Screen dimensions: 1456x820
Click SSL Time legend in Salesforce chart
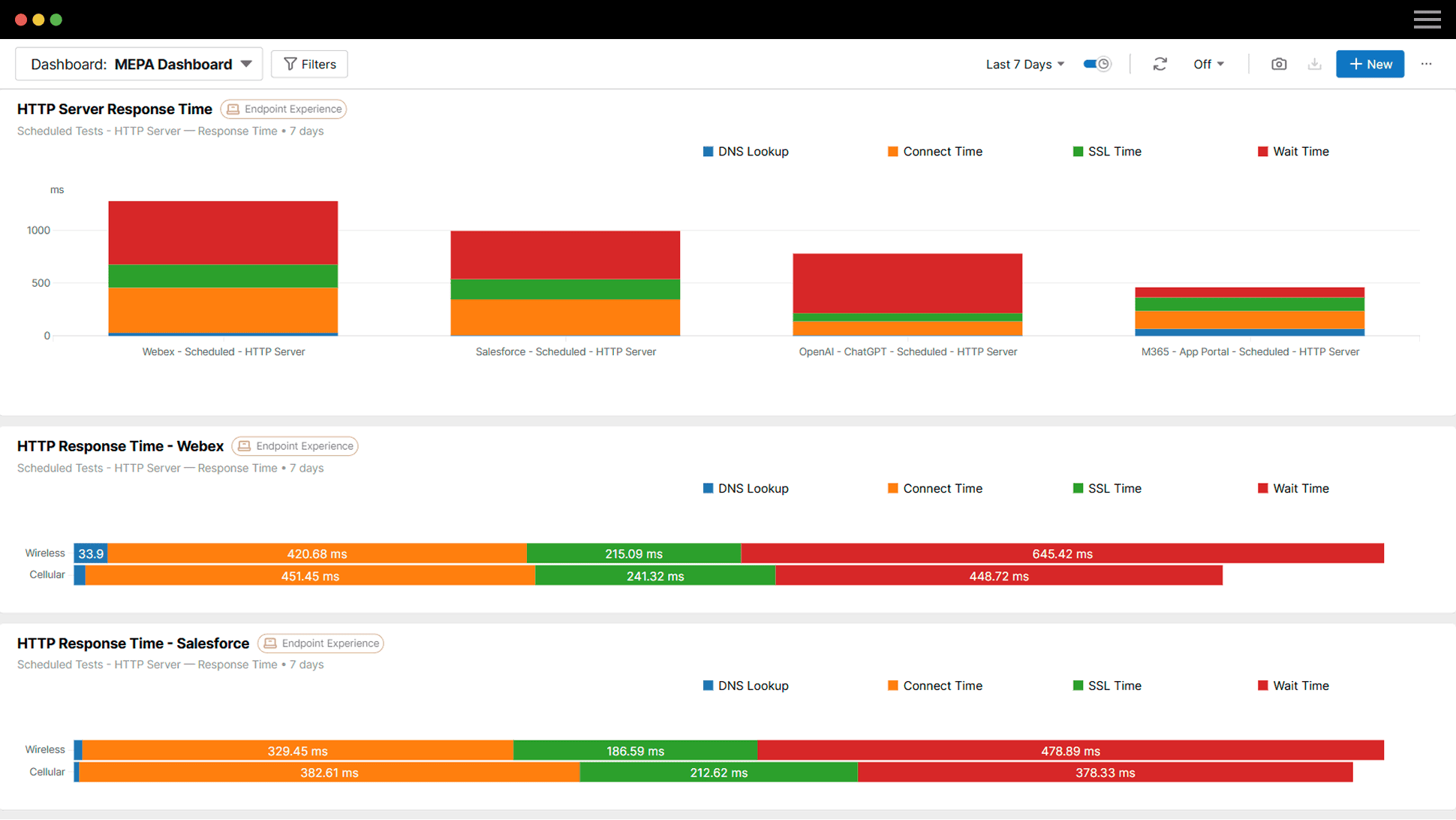click(x=1106, y=686)
